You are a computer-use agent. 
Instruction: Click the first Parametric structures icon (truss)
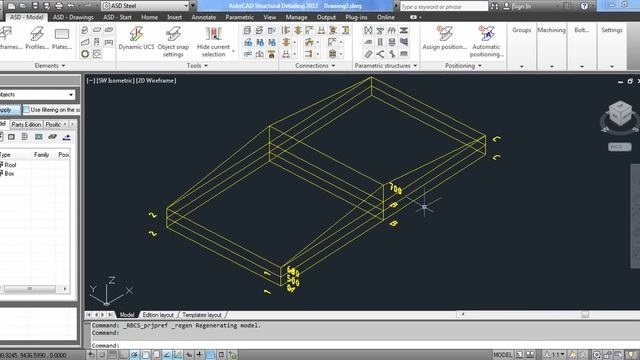(x=368, y=30)
